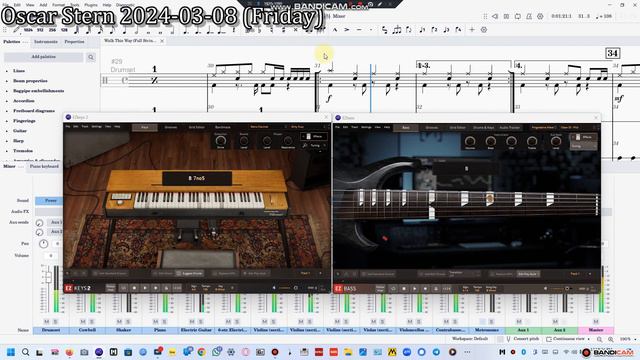Select voice 3 button
Screen dimensions: 640x360
[x=447, y=30]
